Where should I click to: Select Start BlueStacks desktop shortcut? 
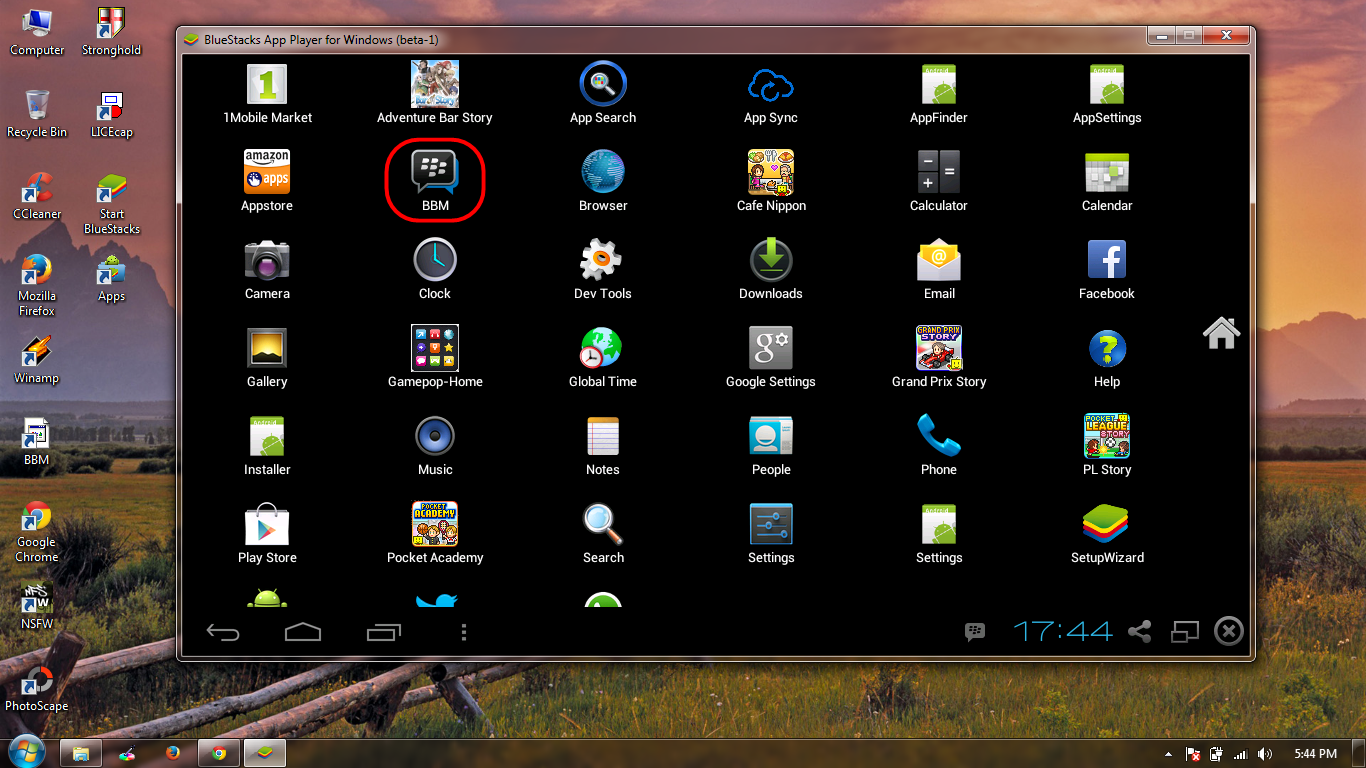[111, 204]
